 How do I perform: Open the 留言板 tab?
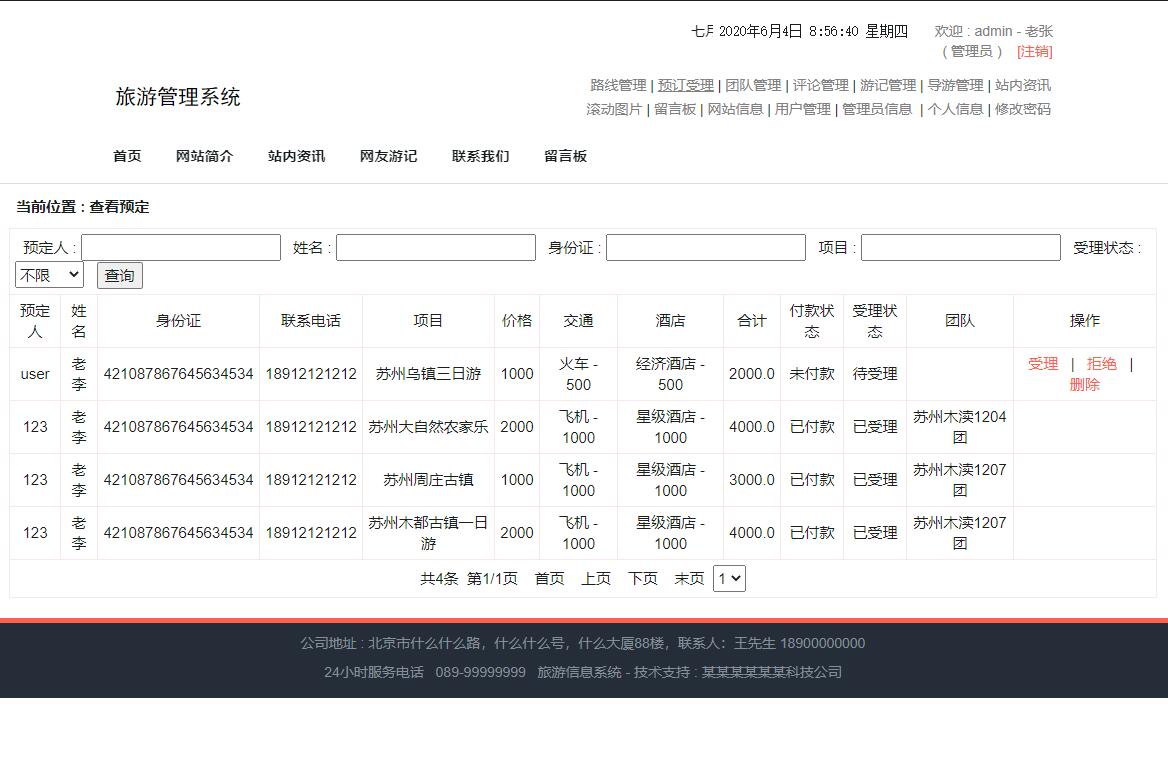click(564, 156)
